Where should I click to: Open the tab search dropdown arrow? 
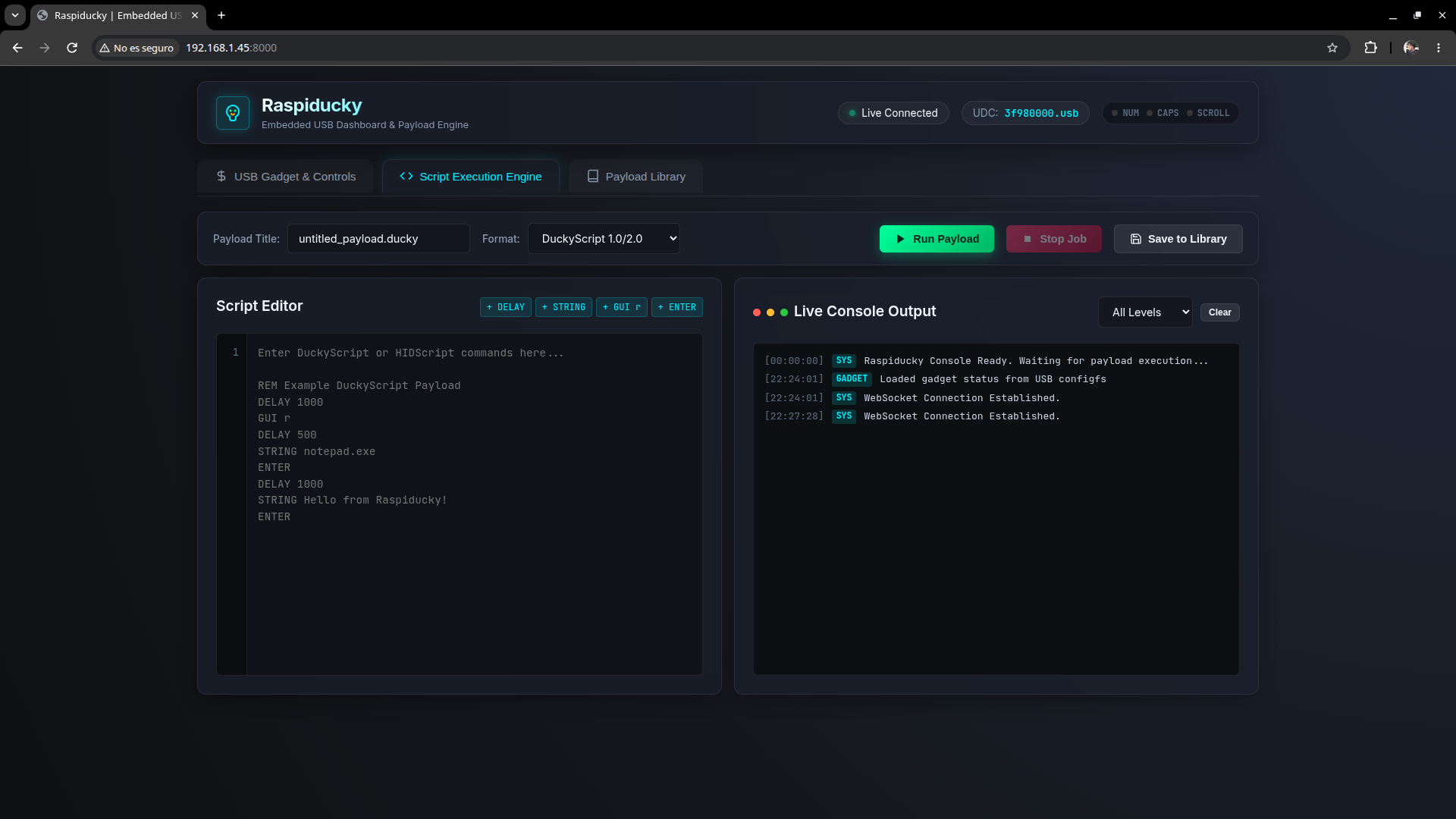[15, 15]
